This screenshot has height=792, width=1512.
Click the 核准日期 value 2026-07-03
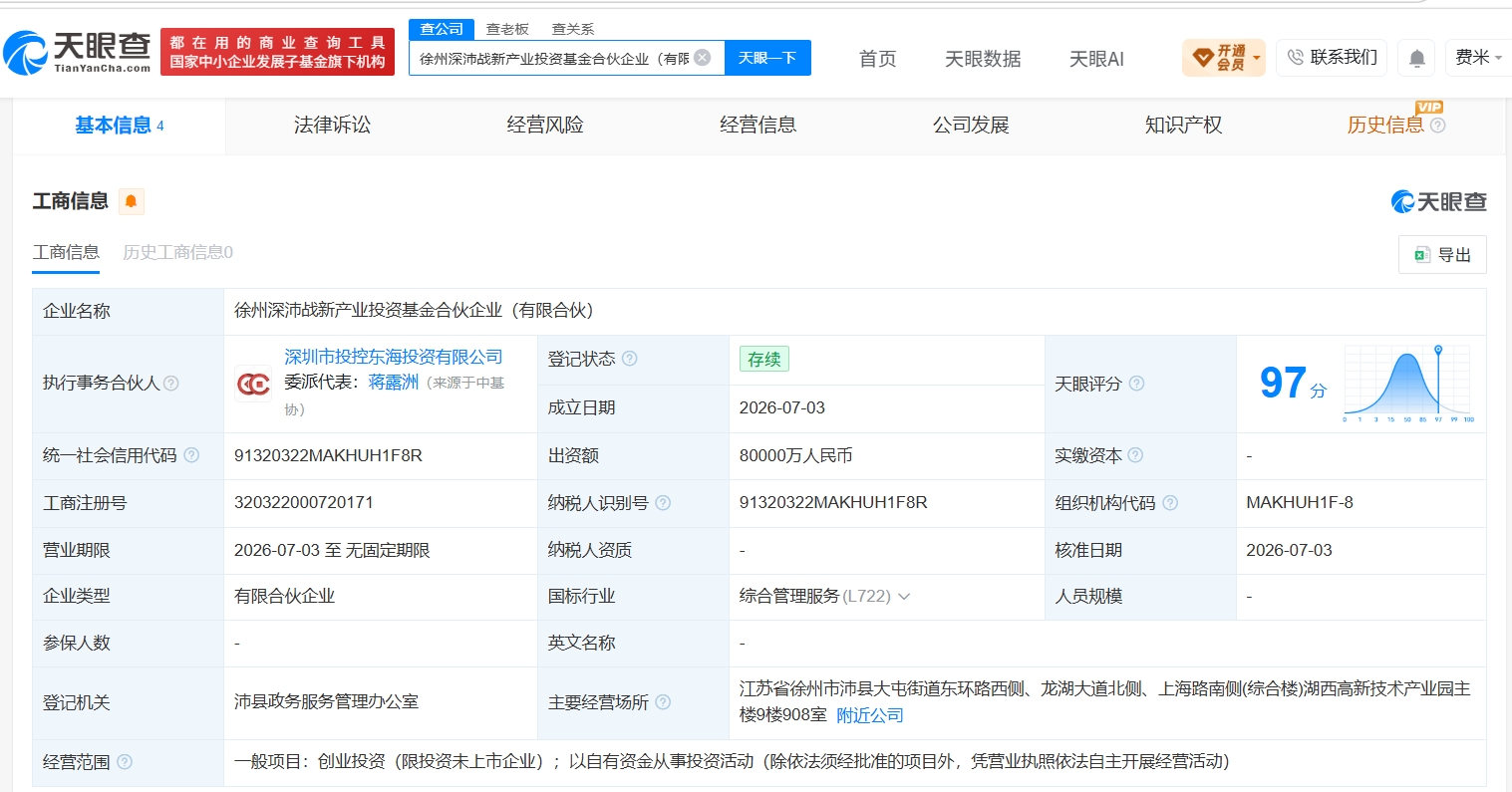click(1289, 550)
